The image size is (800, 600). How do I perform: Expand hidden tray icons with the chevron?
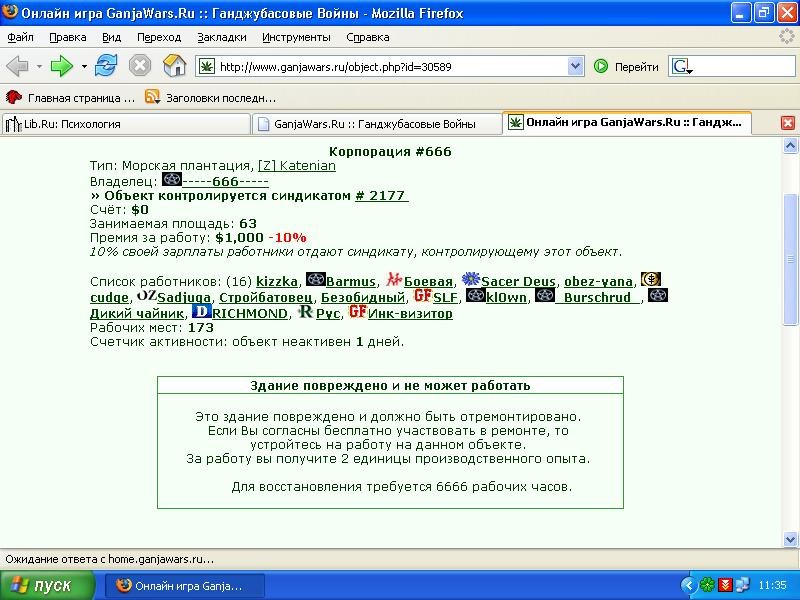tap(690, 585)
